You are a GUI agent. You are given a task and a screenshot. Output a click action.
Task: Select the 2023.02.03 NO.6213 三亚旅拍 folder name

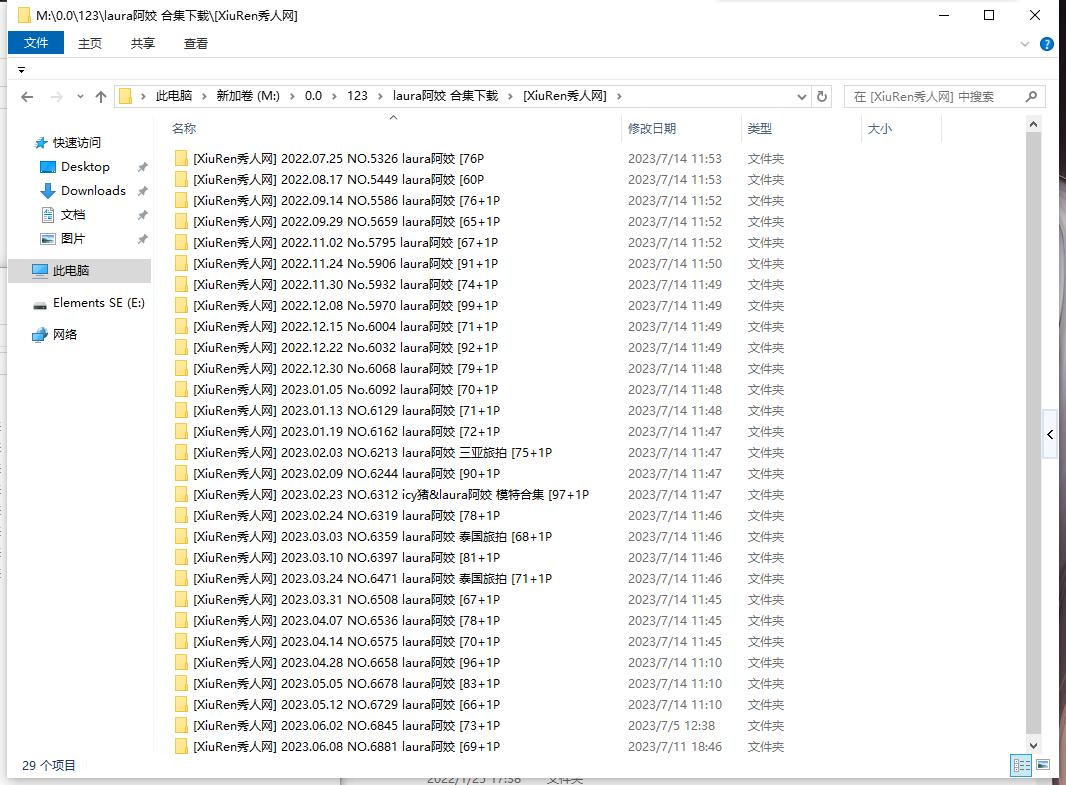coord(373,453)
